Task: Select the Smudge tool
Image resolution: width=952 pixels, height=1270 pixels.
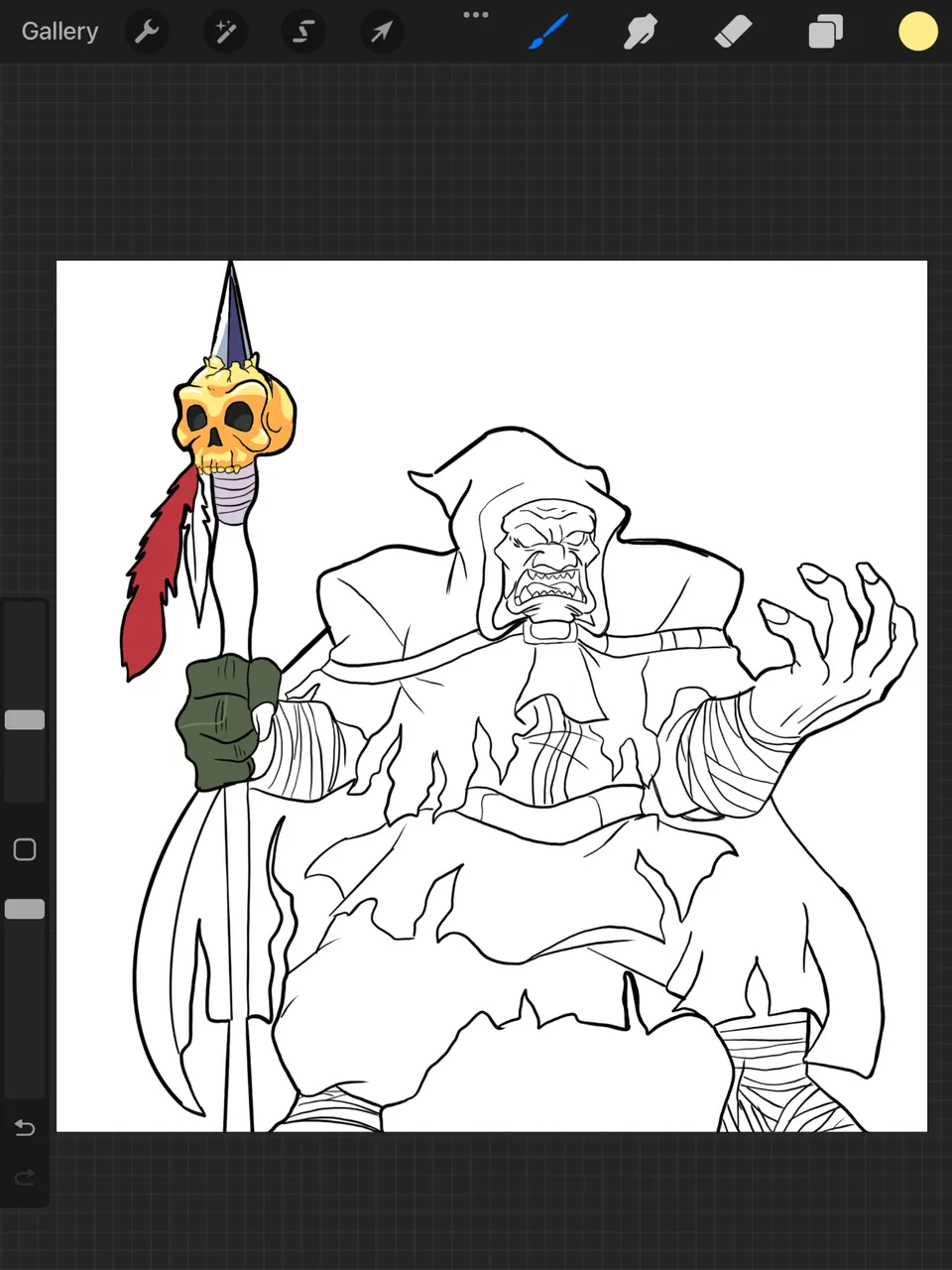Action: tap(641, 32)
